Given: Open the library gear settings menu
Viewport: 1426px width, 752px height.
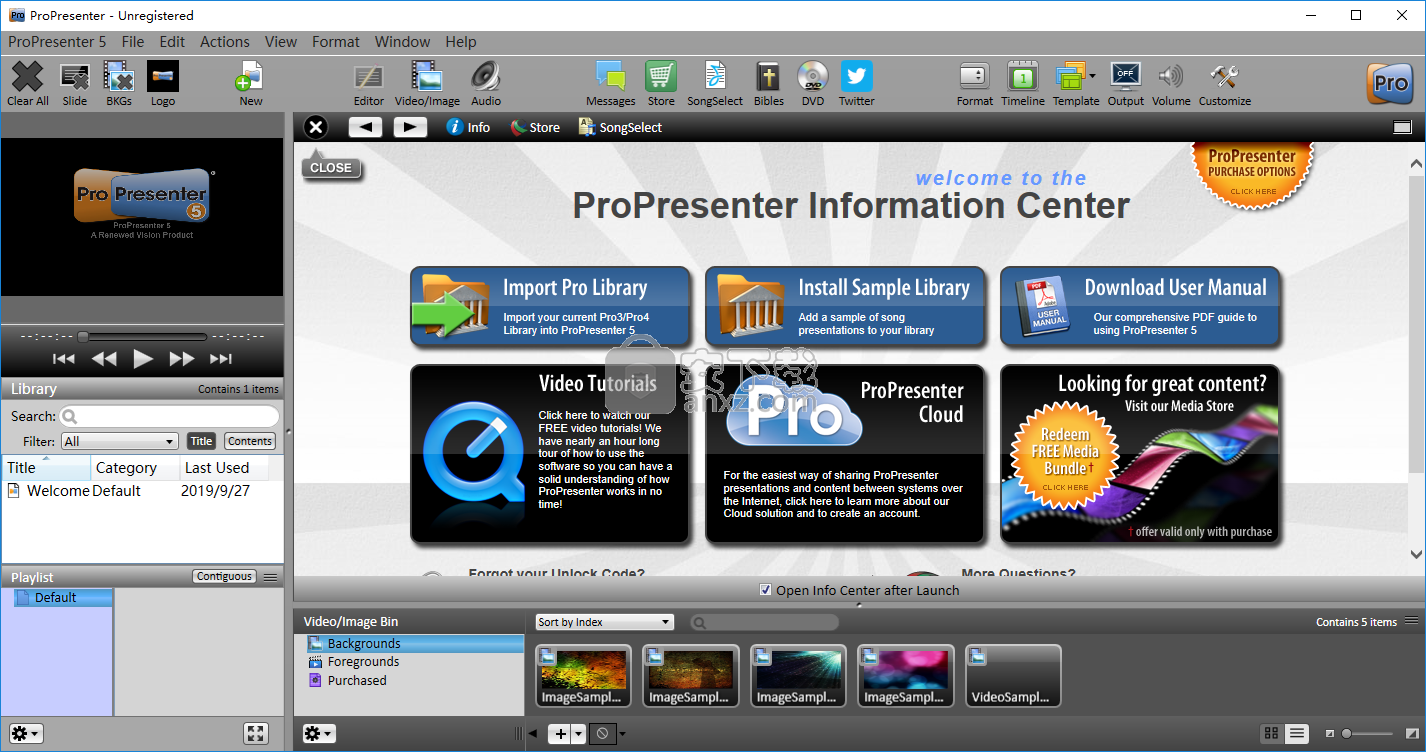Looking at the screenshot, I should click(26, 734).
